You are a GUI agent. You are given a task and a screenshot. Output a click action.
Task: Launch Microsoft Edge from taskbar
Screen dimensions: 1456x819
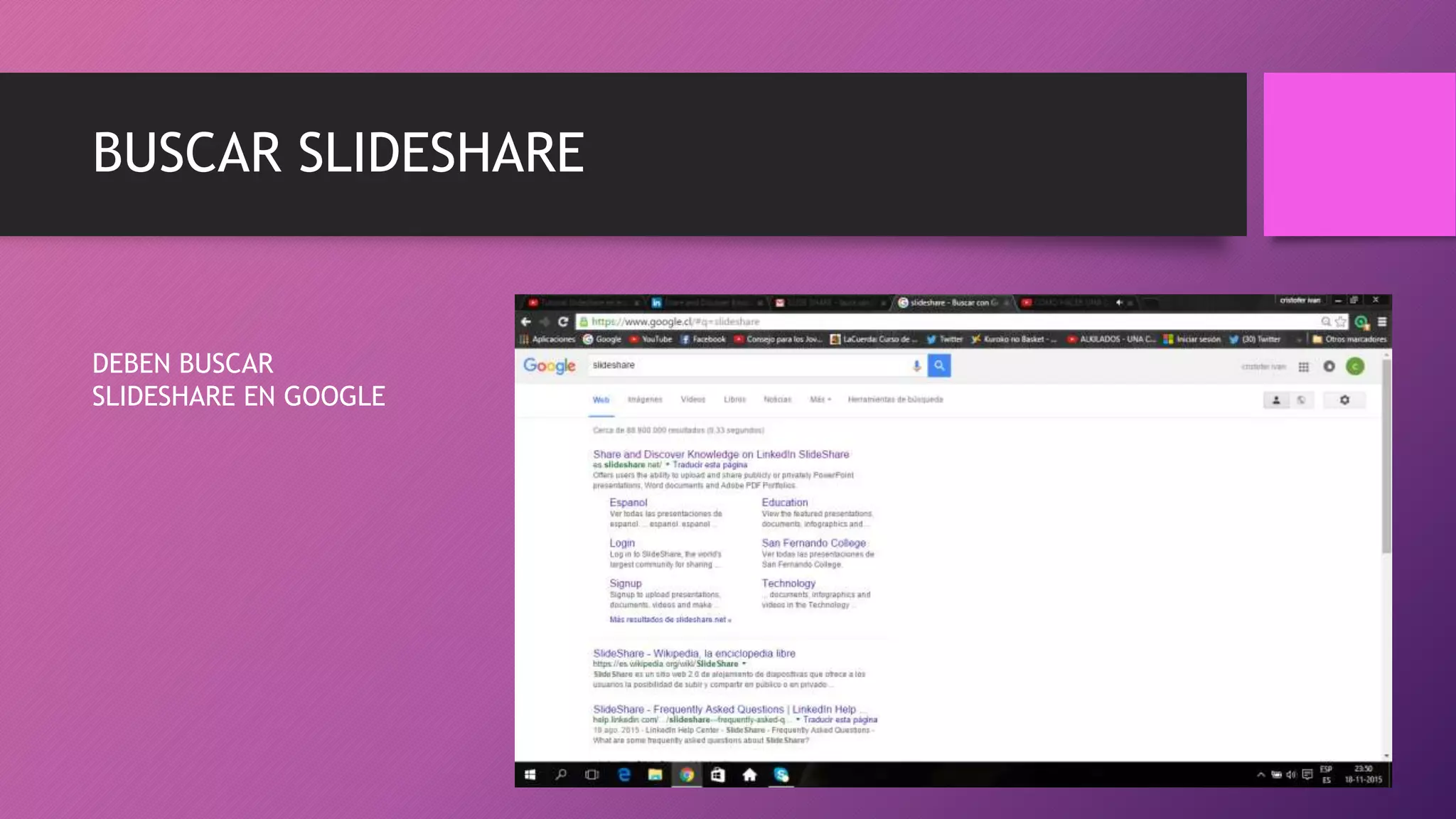624,775
